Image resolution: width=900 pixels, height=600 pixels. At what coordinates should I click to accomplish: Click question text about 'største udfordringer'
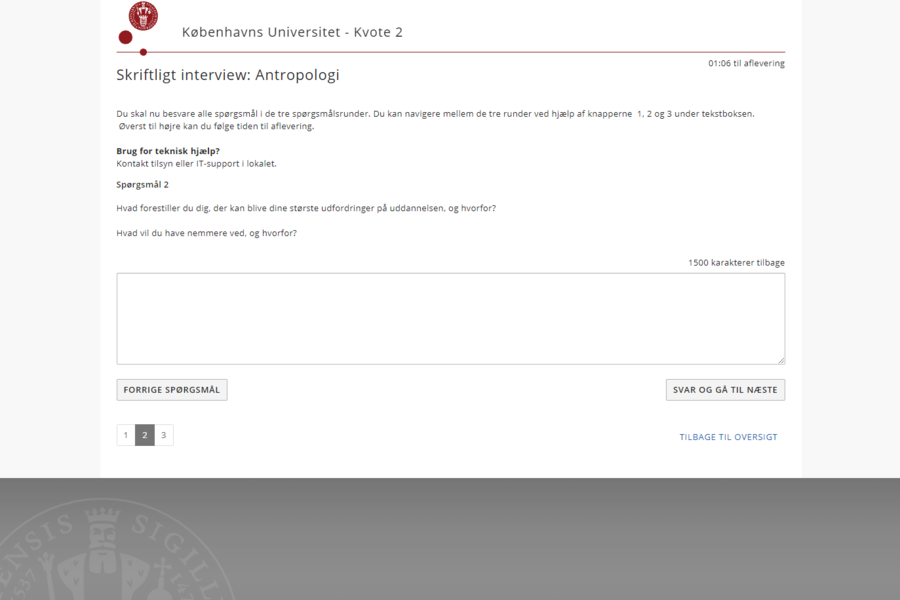(x=306, y=208)
